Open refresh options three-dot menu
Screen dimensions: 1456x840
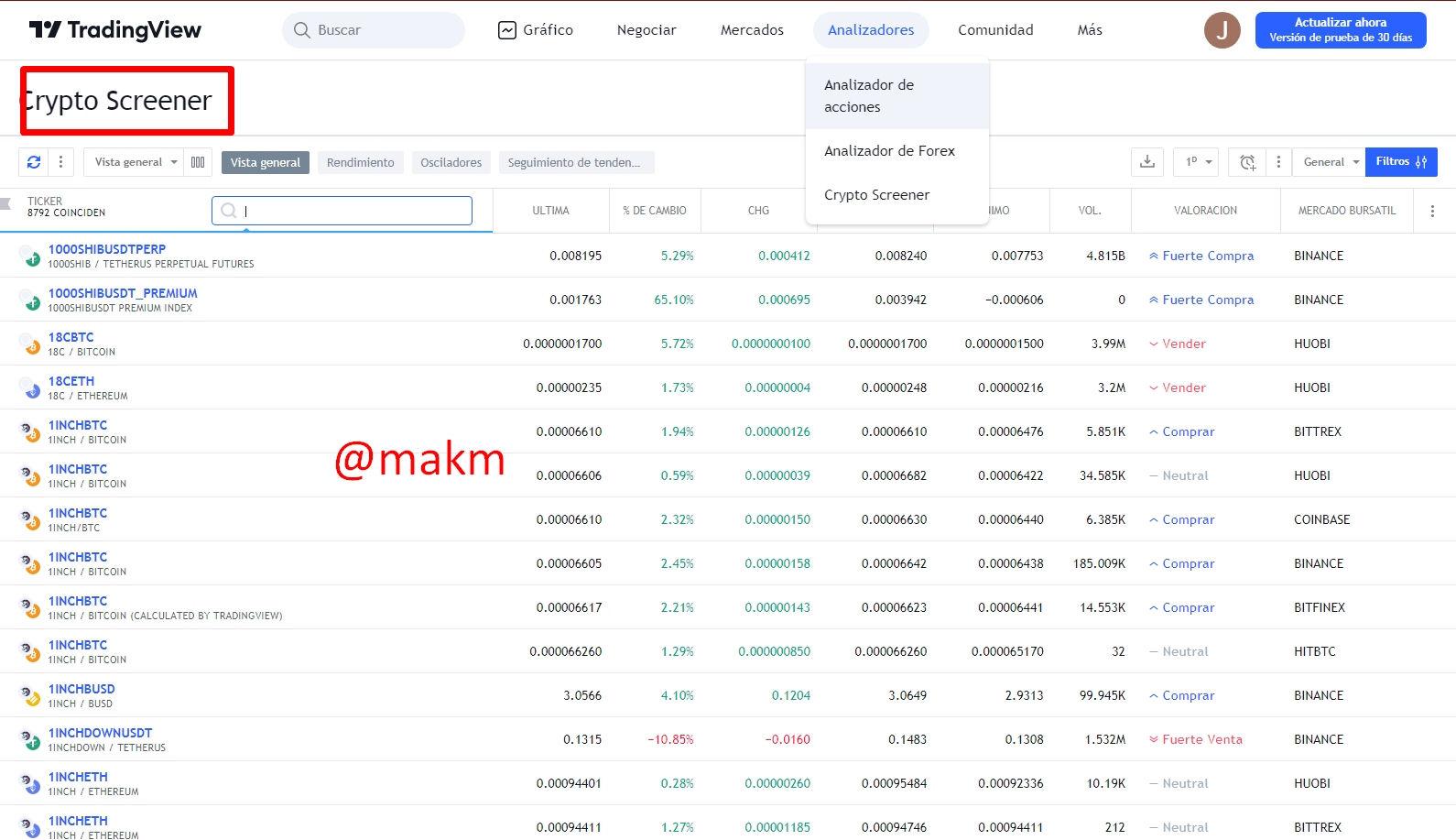coord(60,162)
